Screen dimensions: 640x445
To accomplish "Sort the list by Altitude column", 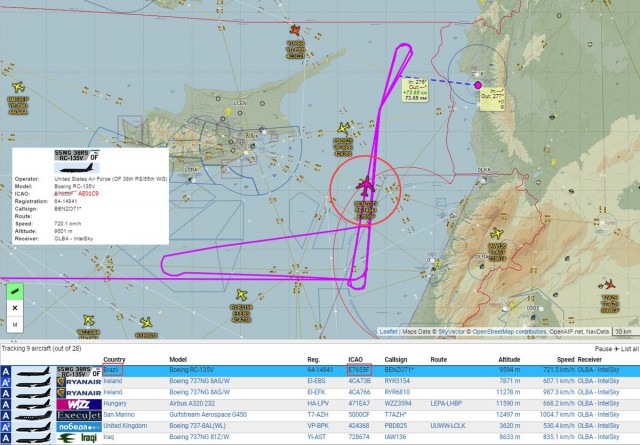I will (x=509, y=360).
